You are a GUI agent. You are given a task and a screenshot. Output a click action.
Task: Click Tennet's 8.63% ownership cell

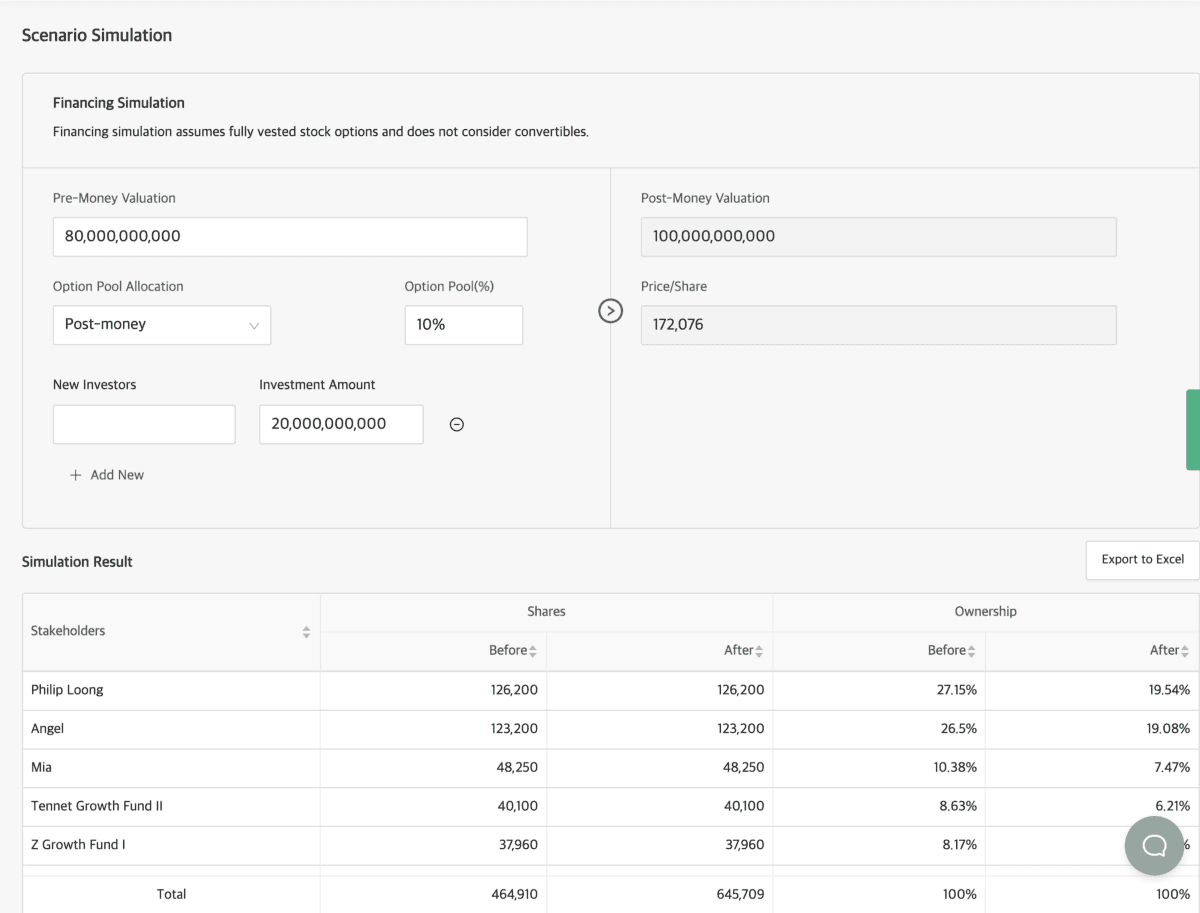click(x=959, y=808)
